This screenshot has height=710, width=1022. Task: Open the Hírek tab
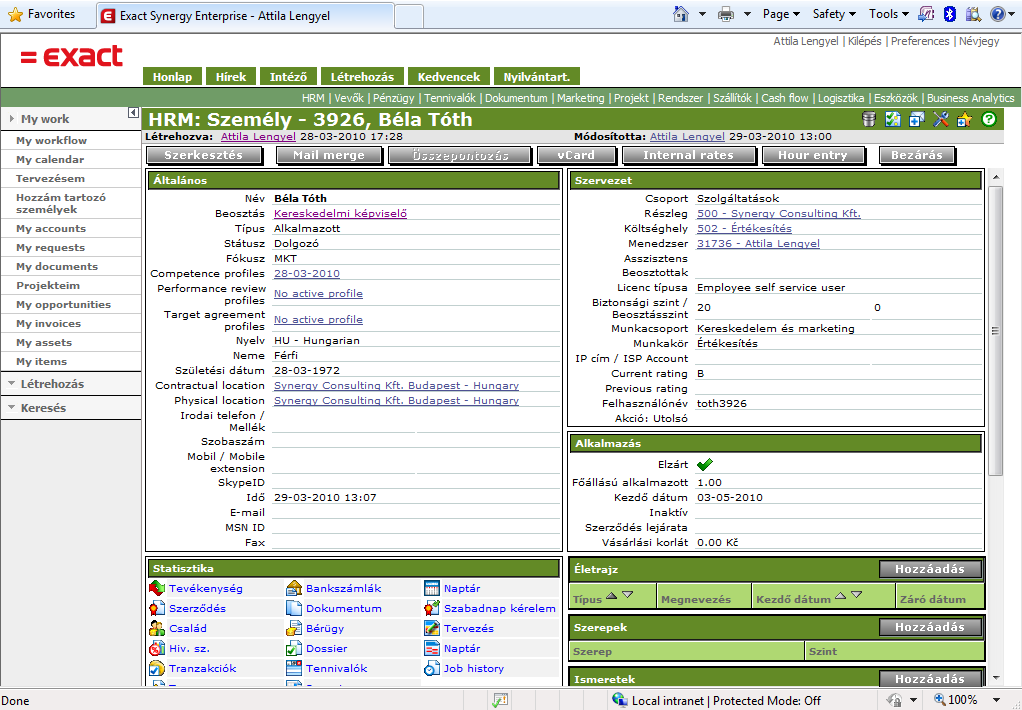[x=231, y=76]
